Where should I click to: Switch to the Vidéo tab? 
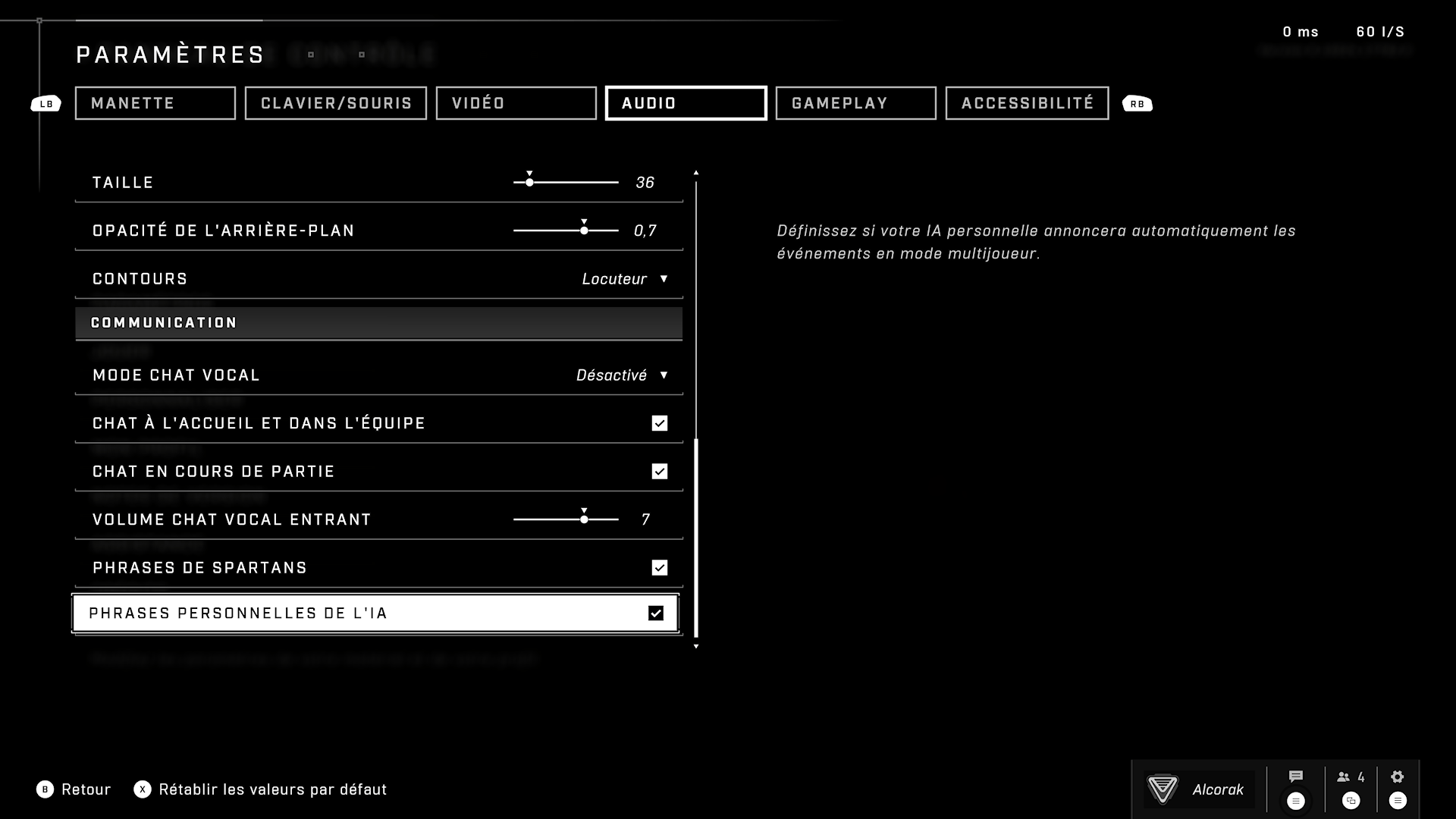tap(516, 103)
